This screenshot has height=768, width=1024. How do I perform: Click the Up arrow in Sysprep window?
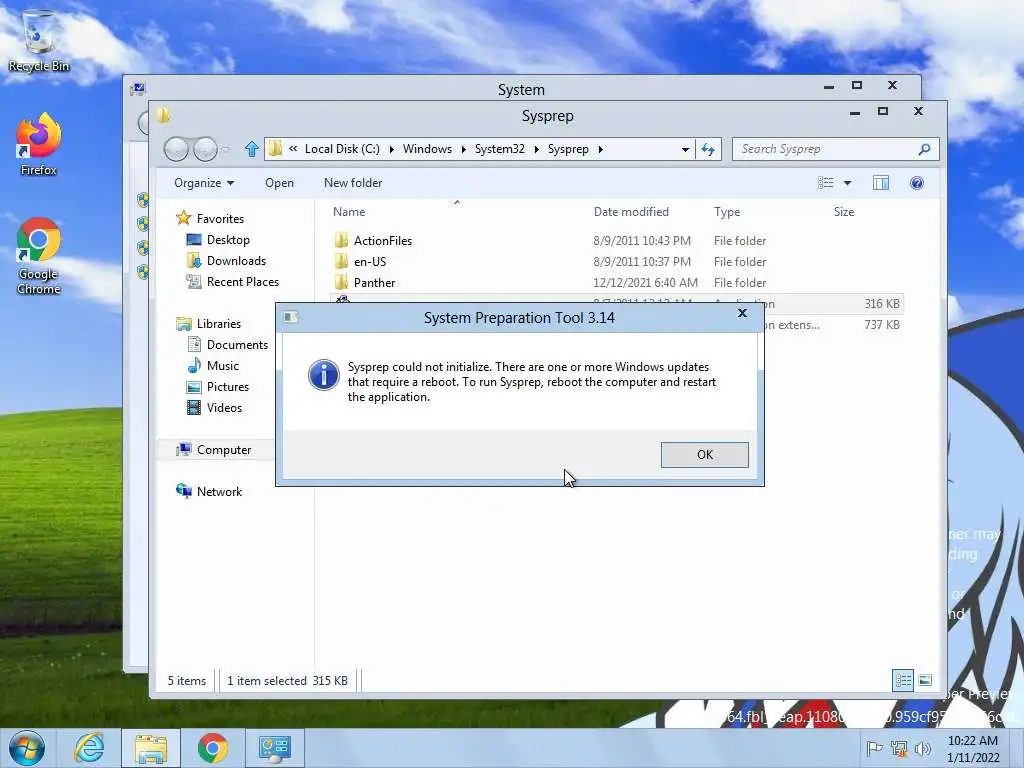[251, 150]
